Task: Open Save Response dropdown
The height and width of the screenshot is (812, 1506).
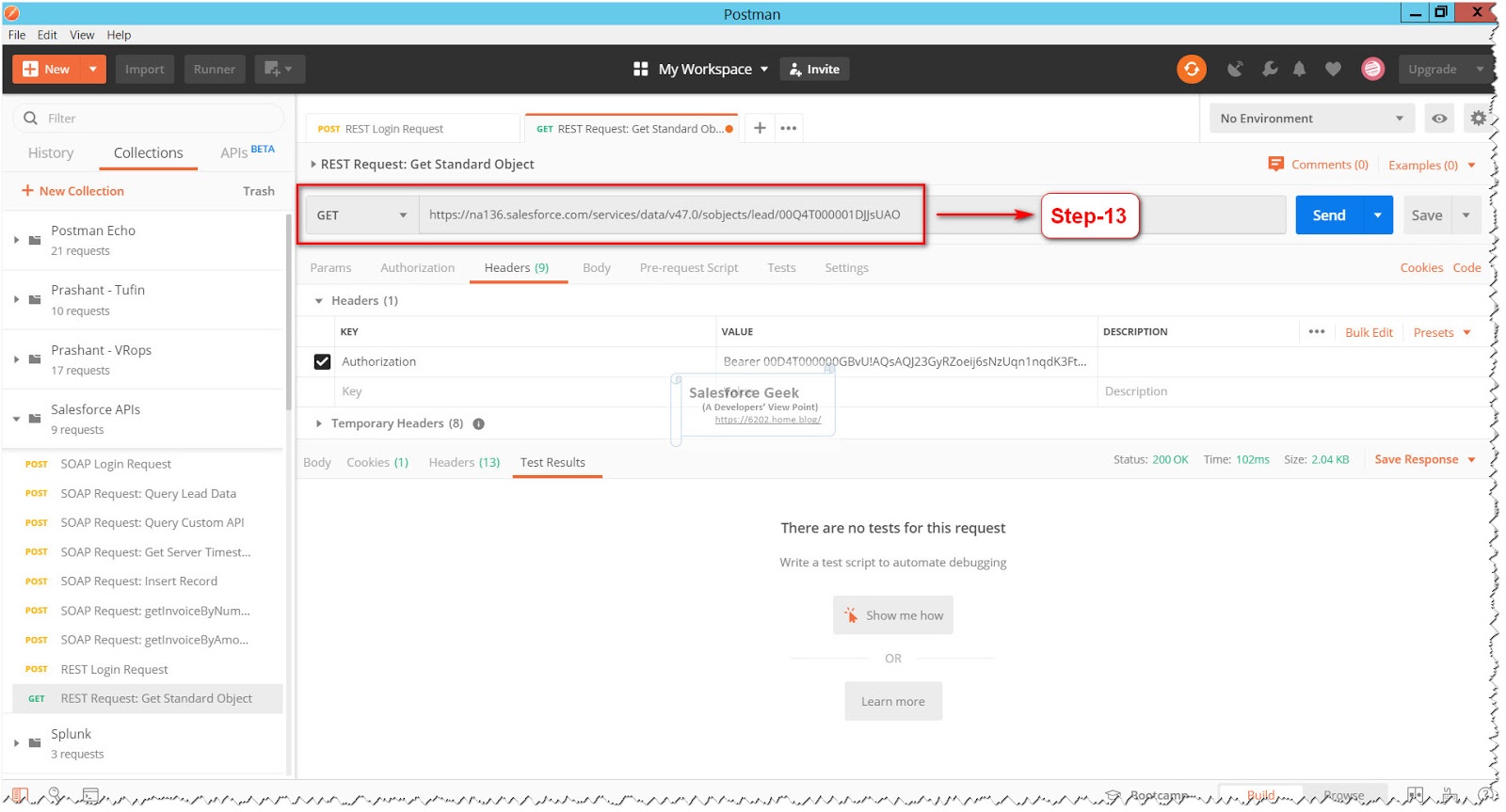Action: pos(1425,459)
